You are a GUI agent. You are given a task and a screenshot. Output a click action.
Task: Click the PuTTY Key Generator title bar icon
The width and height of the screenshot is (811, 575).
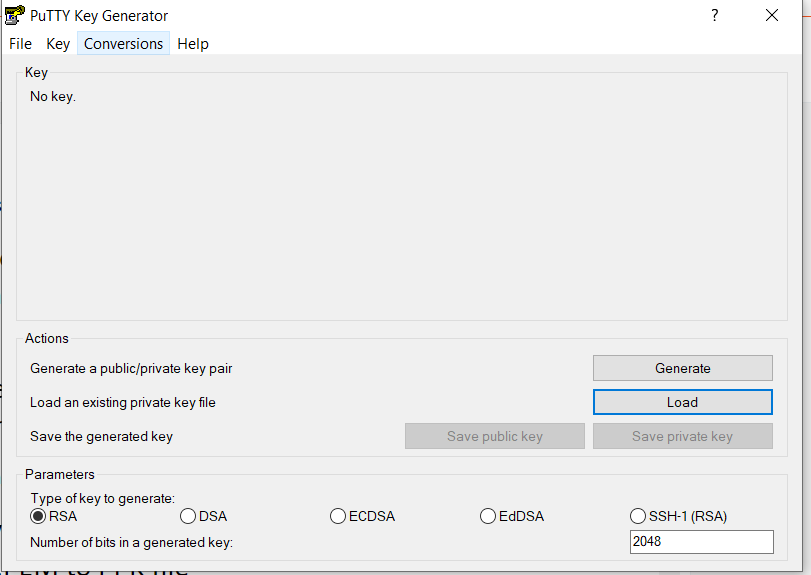(14, 15)
